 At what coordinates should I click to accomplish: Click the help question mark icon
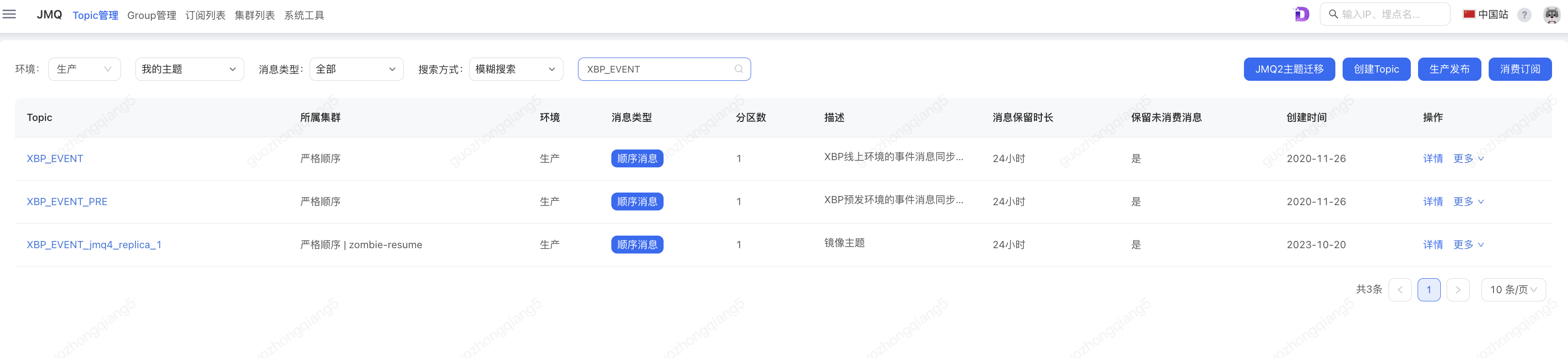point(1524,15)
